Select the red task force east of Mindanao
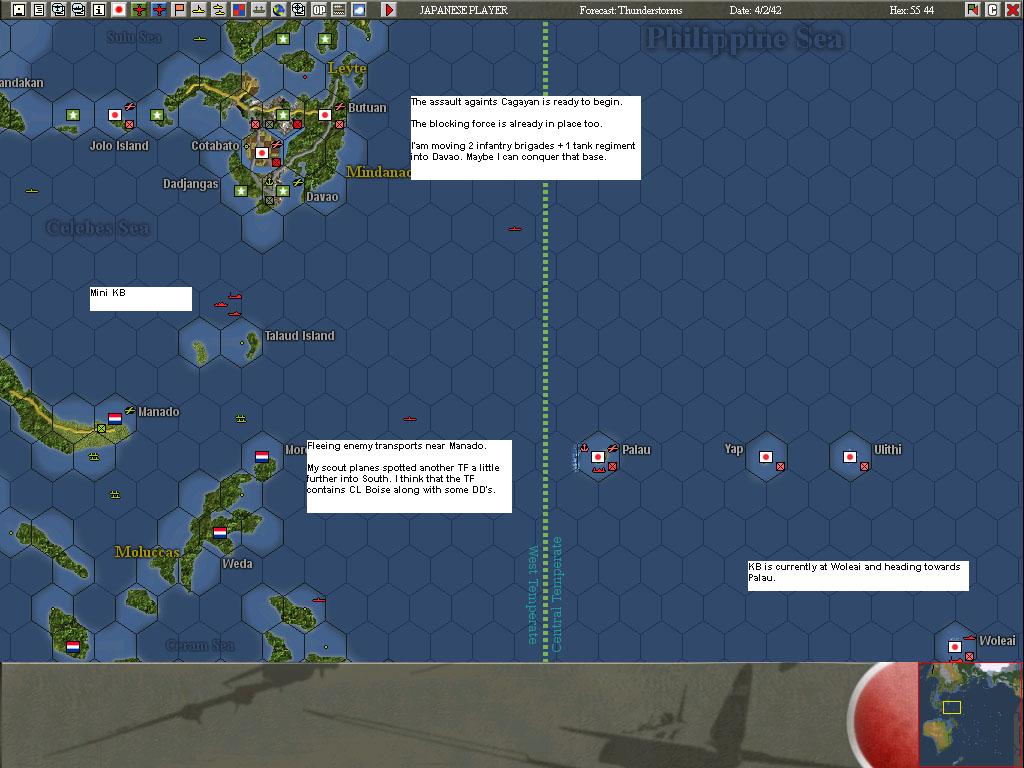 [x=515, y=229]
